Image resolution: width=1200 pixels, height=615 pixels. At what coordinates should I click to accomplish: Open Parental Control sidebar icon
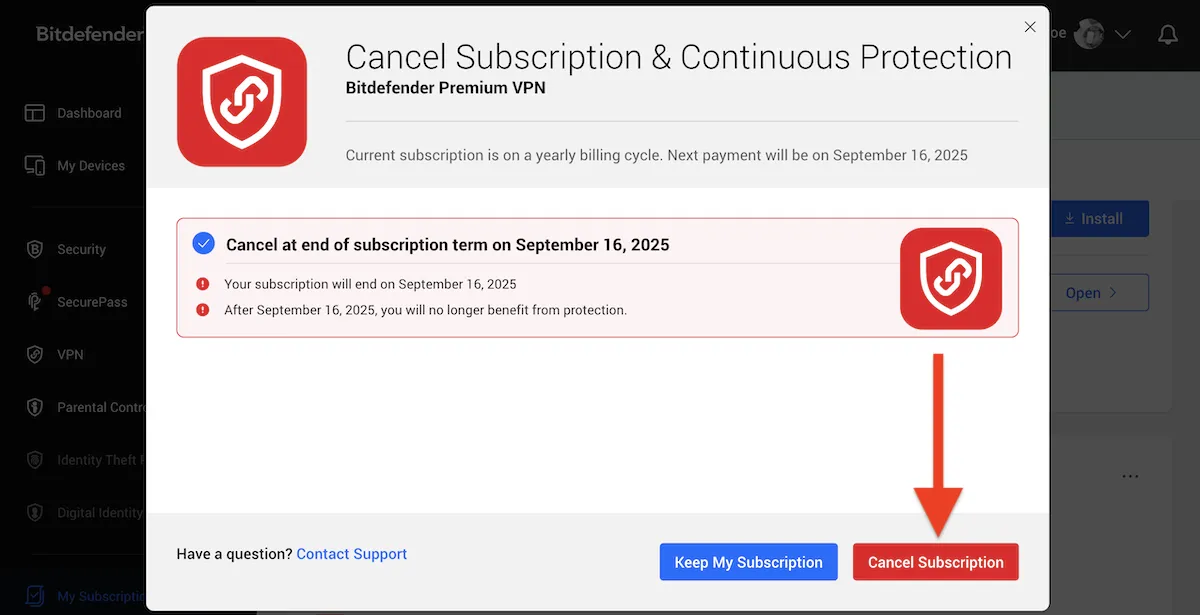click(x=35, y=408)
